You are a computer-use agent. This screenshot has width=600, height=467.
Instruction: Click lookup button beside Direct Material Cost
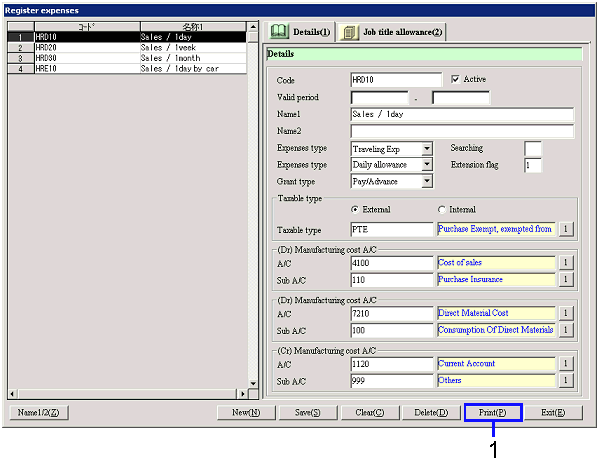[565, 314]
